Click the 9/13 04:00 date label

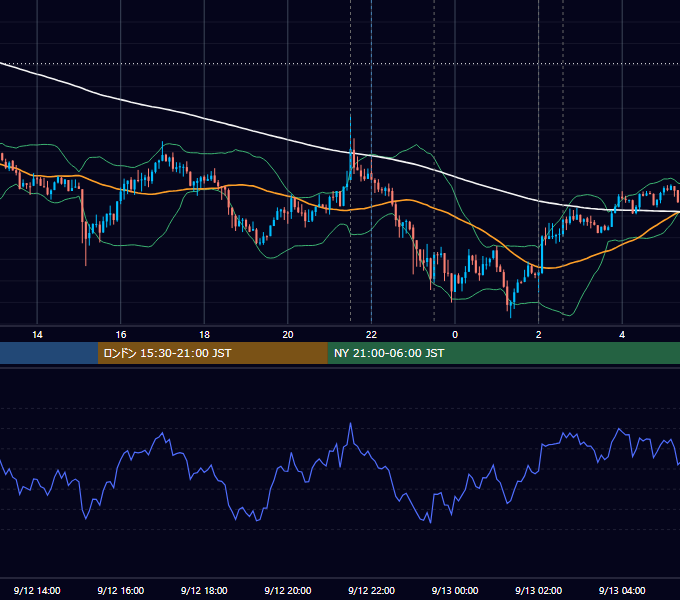point(622,590)
